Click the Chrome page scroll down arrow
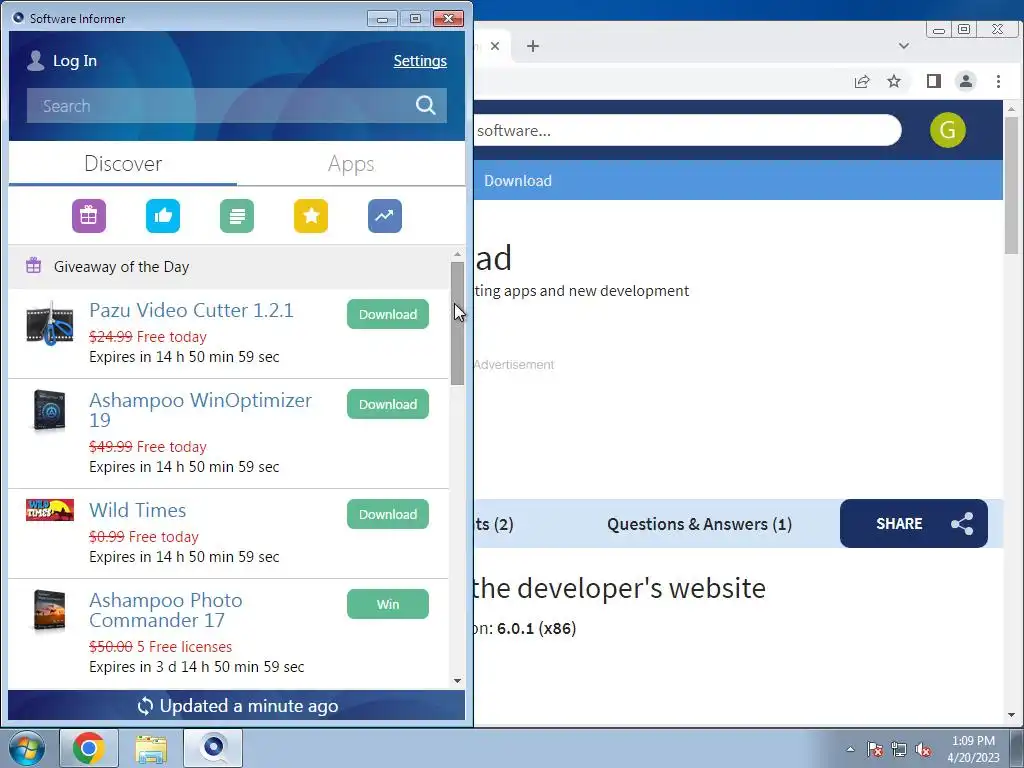The image size is (1024, 768). coord(1012,715)
